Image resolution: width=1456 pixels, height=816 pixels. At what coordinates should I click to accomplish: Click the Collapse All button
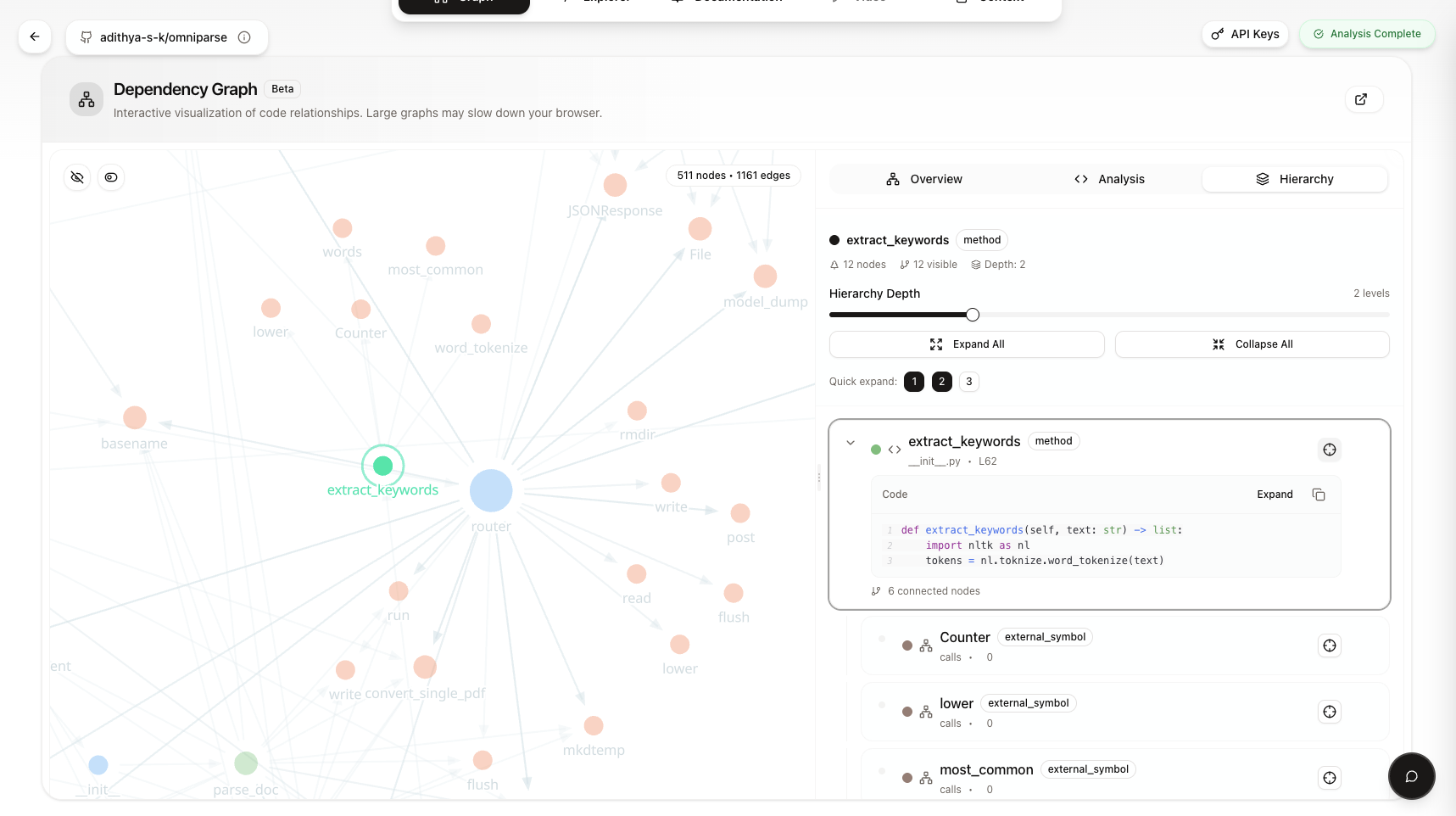tap(1252, 344)
